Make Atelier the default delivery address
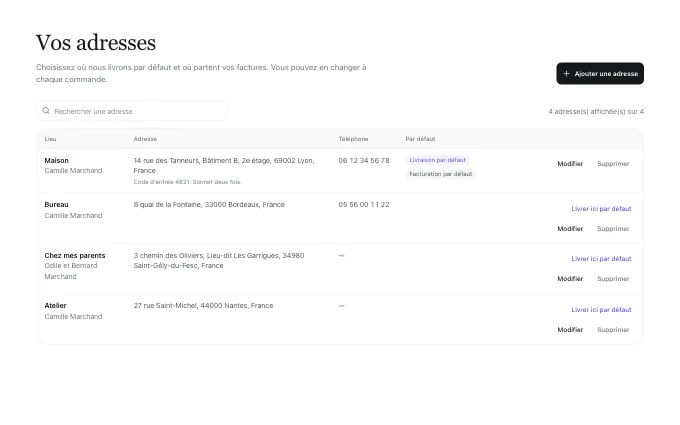Image resolution: width=680 pixels, height=425 pixels. [x=601, y=310]
